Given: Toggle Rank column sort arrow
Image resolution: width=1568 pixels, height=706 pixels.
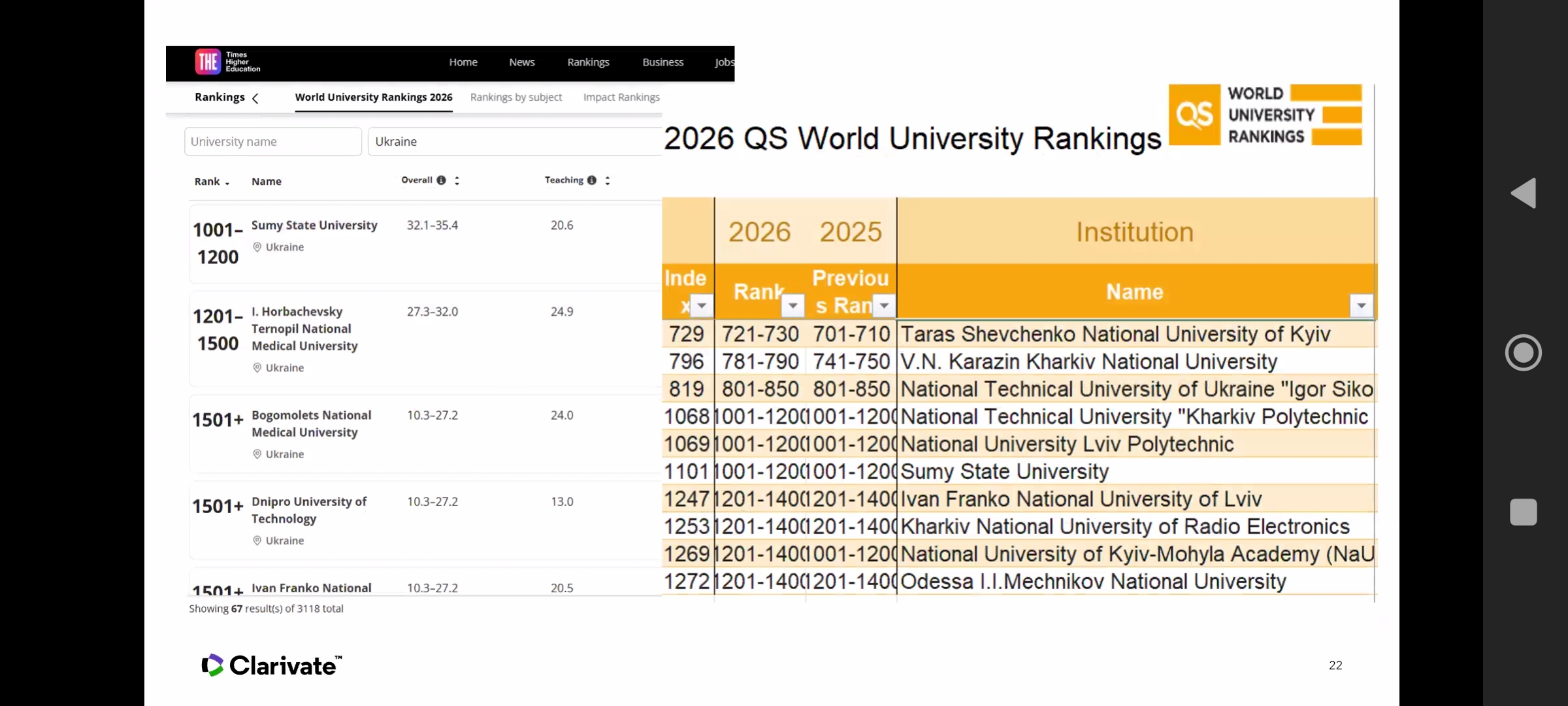Looking at the screenshot, I should coord(227,183).
